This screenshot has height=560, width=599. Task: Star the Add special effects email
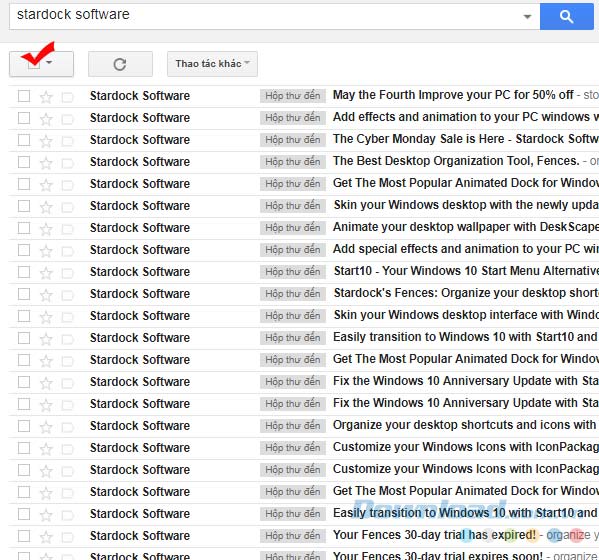tap(46, 251)
